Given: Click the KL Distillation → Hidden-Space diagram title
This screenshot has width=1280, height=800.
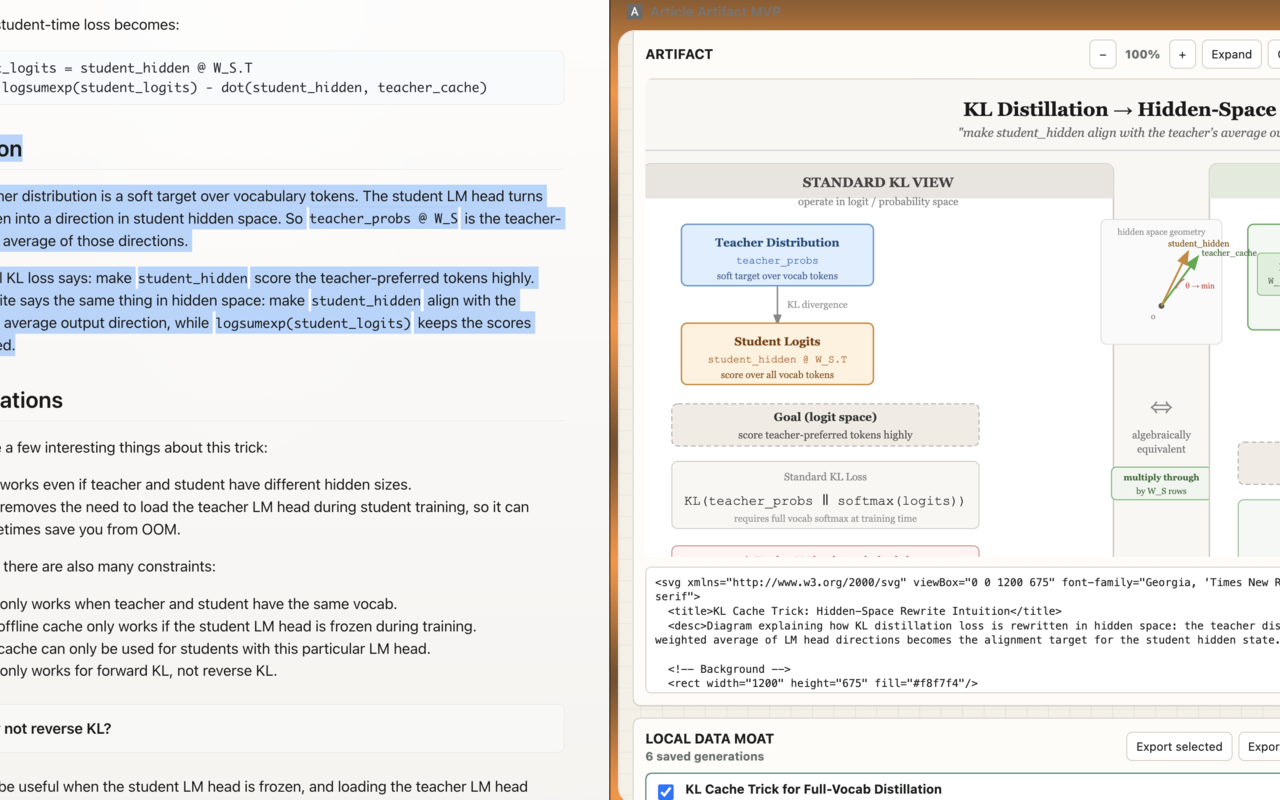Looking at the screenshot, I should pyautogui.click(x=1121, y=109).
